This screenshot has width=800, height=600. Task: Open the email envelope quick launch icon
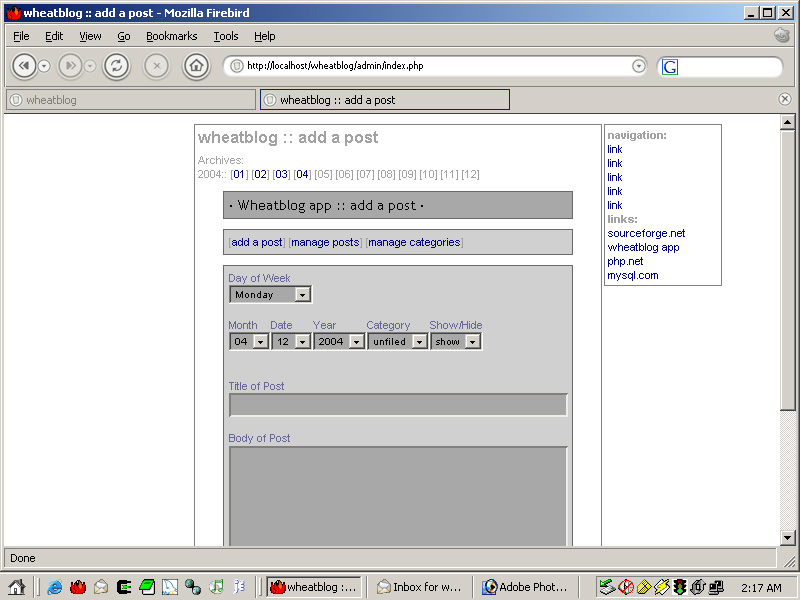coord(100,587)
